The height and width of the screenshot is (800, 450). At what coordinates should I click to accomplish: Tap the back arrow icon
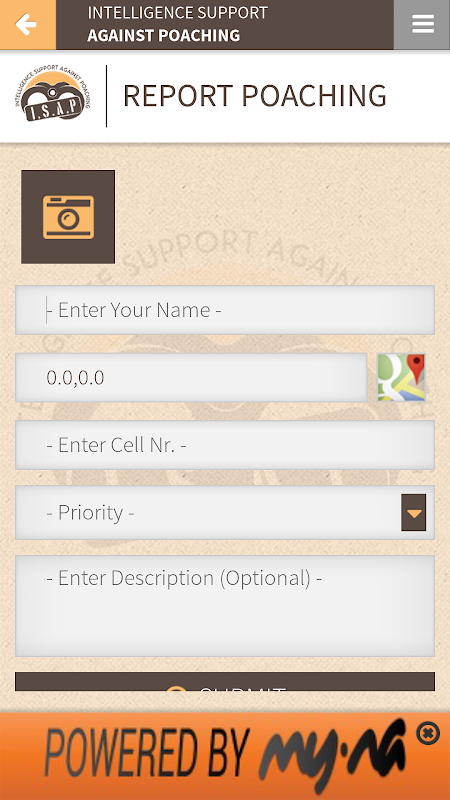point(26,24)
